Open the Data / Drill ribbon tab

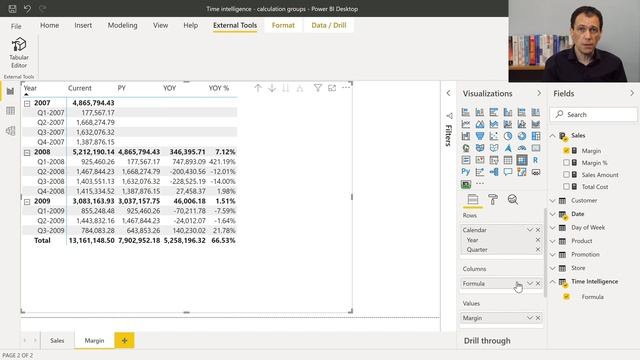click(x=329, y=25)
